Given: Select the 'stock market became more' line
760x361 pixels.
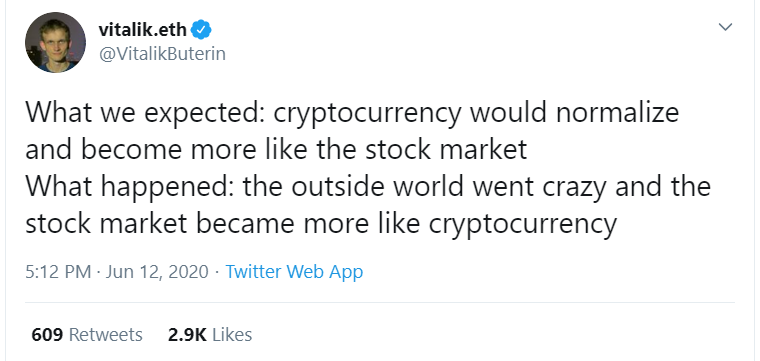Looking at the screenshot, I should [x=321, y=224].
